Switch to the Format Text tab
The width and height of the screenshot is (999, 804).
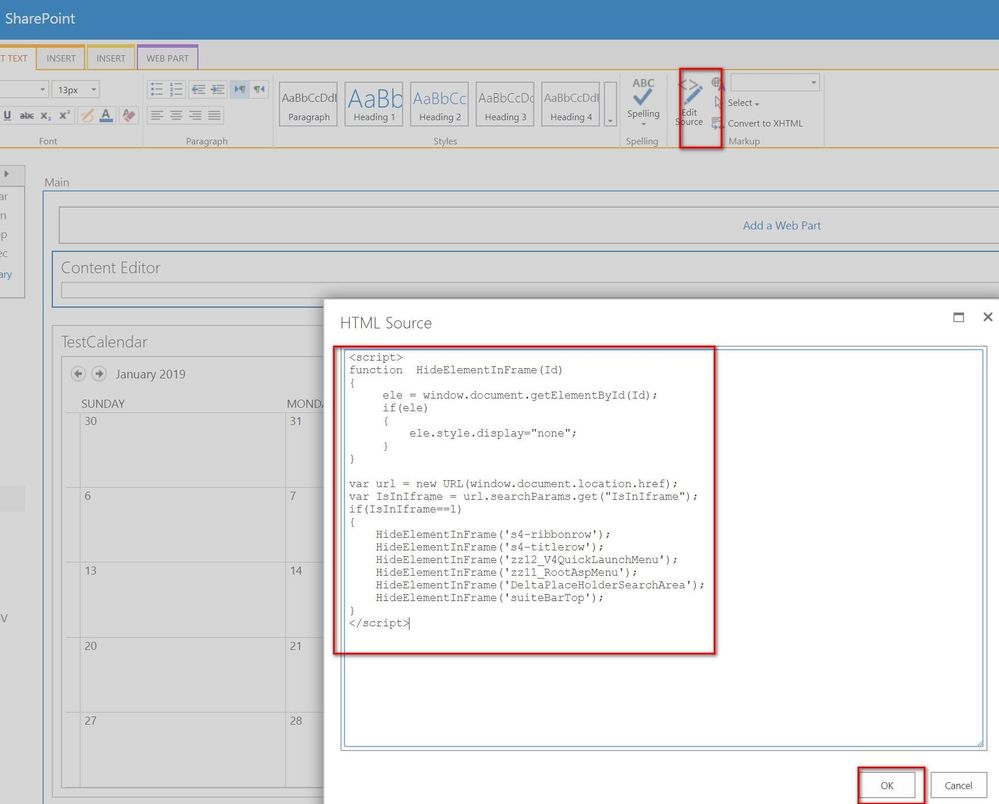pyautogui.click(x=15, y=58)
